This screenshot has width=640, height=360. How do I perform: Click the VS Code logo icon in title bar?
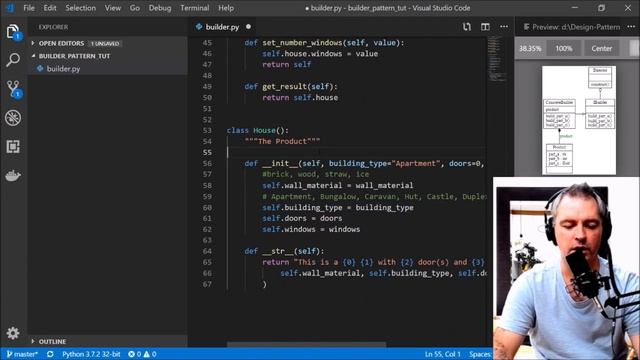click(10, 8)
